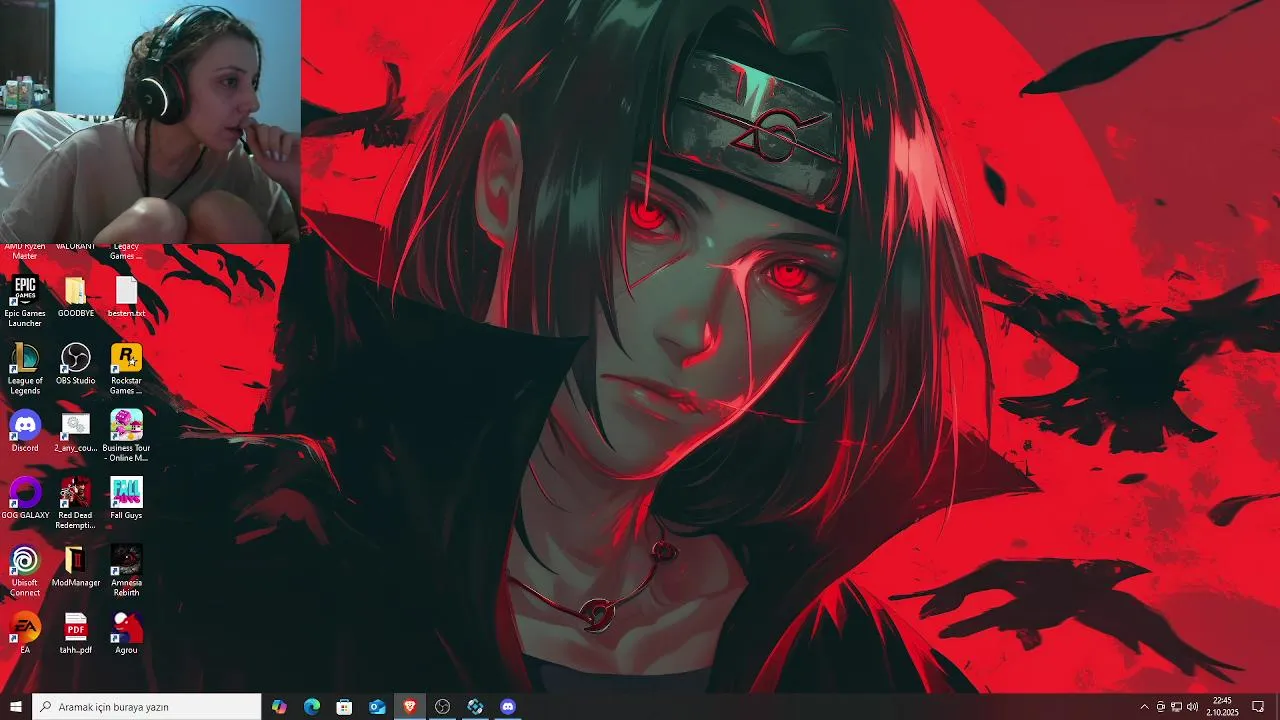The image size is (1280, 720).
Task: Switch to Brave browser in taskbar
Action: [x=410, y=707]
